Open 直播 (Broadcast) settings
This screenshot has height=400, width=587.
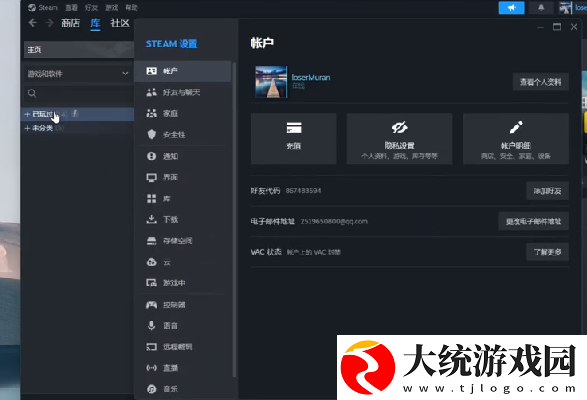click(183, 368)
